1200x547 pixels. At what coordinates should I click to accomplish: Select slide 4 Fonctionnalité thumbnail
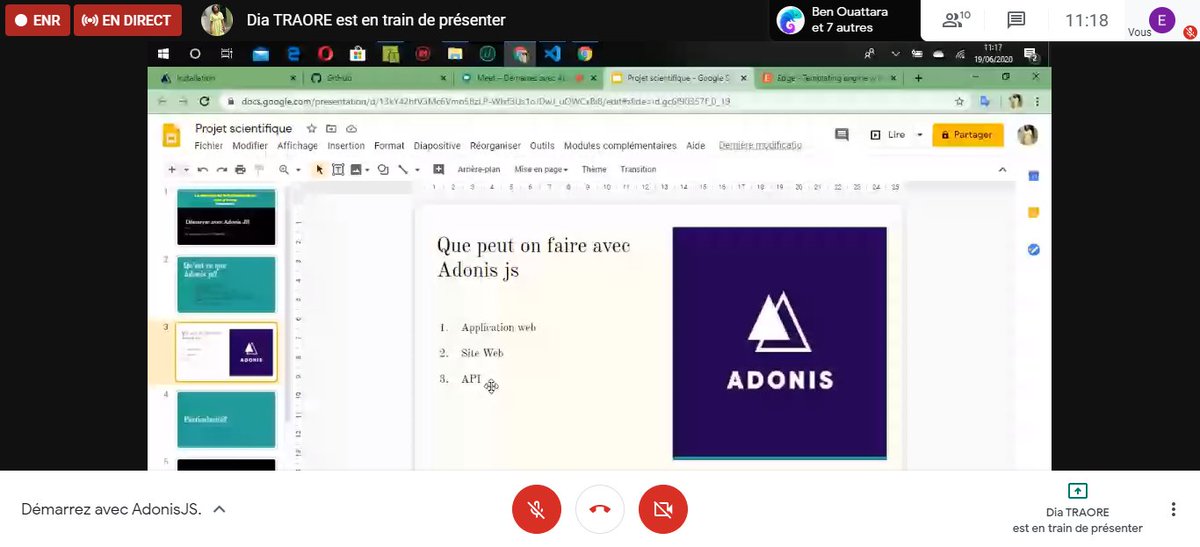225,419
